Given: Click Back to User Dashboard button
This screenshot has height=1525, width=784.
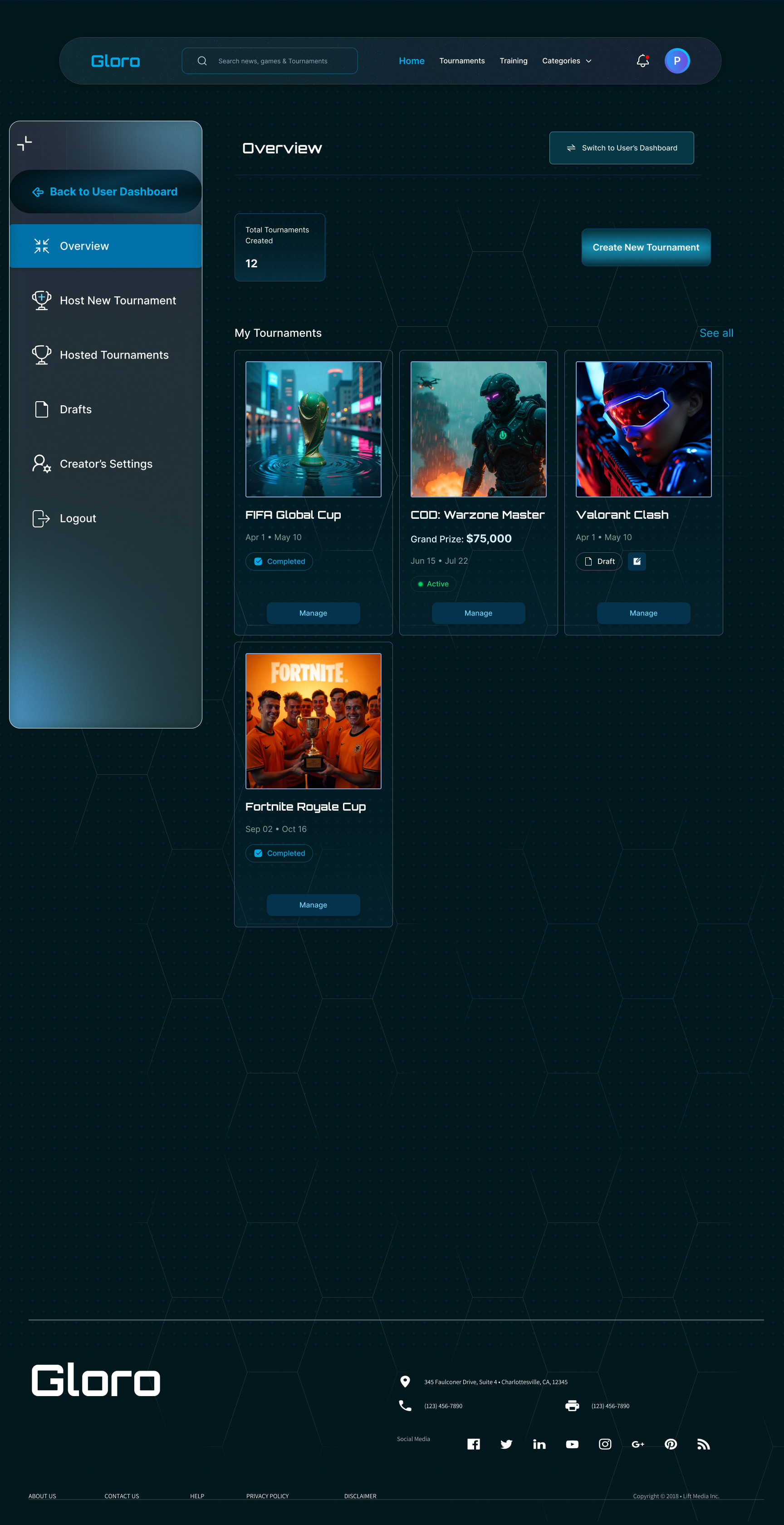Looking at the screenshot, I should pos(106,191).
